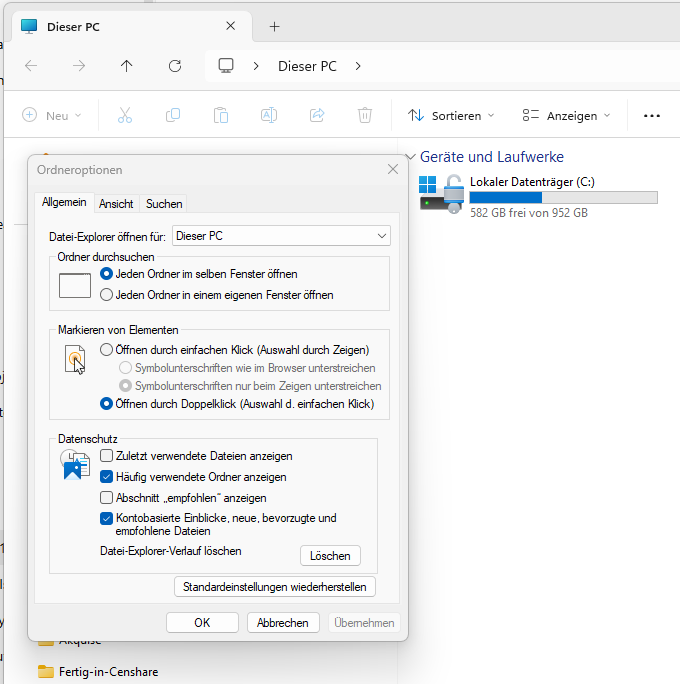Click the Cut scissors icon in toolbar
680x684 pixels.
125,115
